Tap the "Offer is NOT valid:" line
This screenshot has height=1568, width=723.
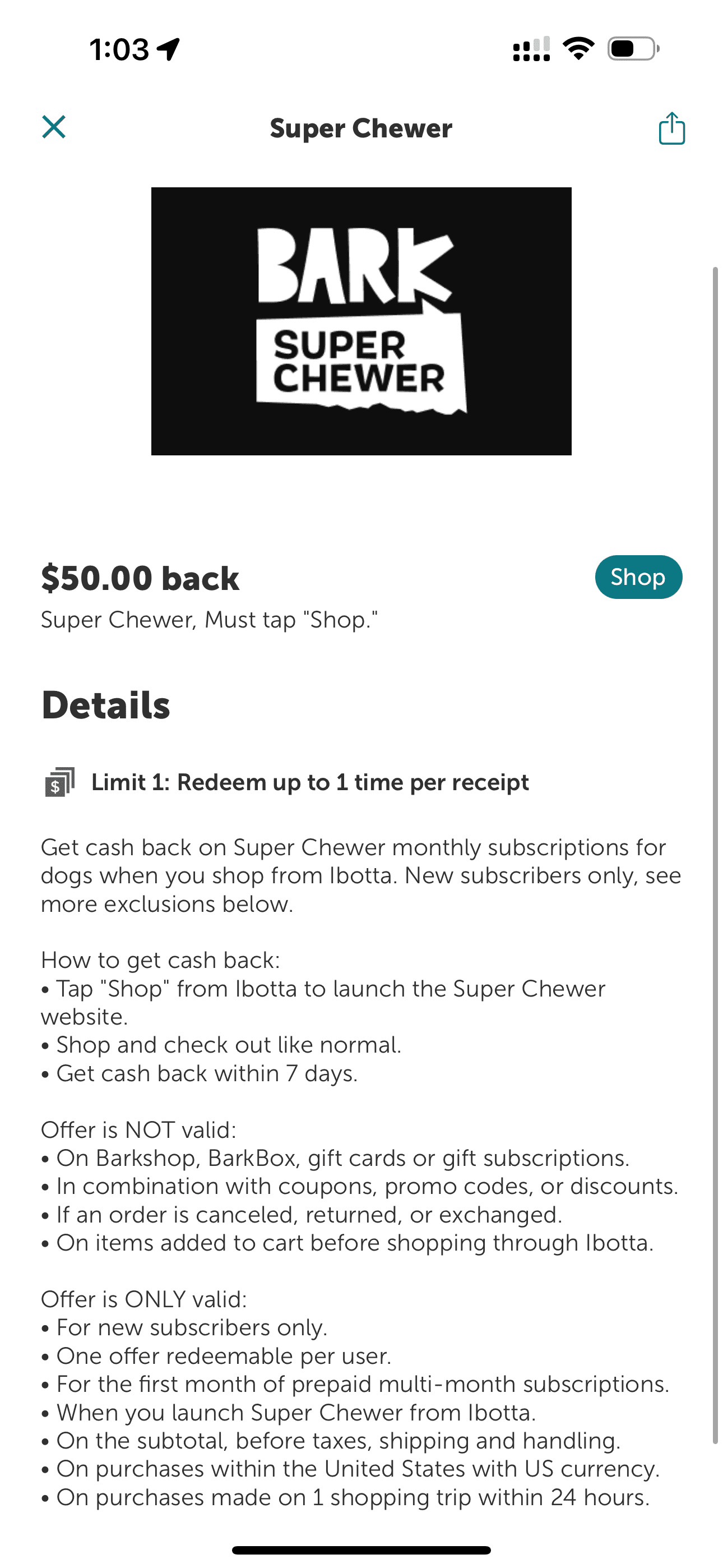click(x=139, y=1130)
